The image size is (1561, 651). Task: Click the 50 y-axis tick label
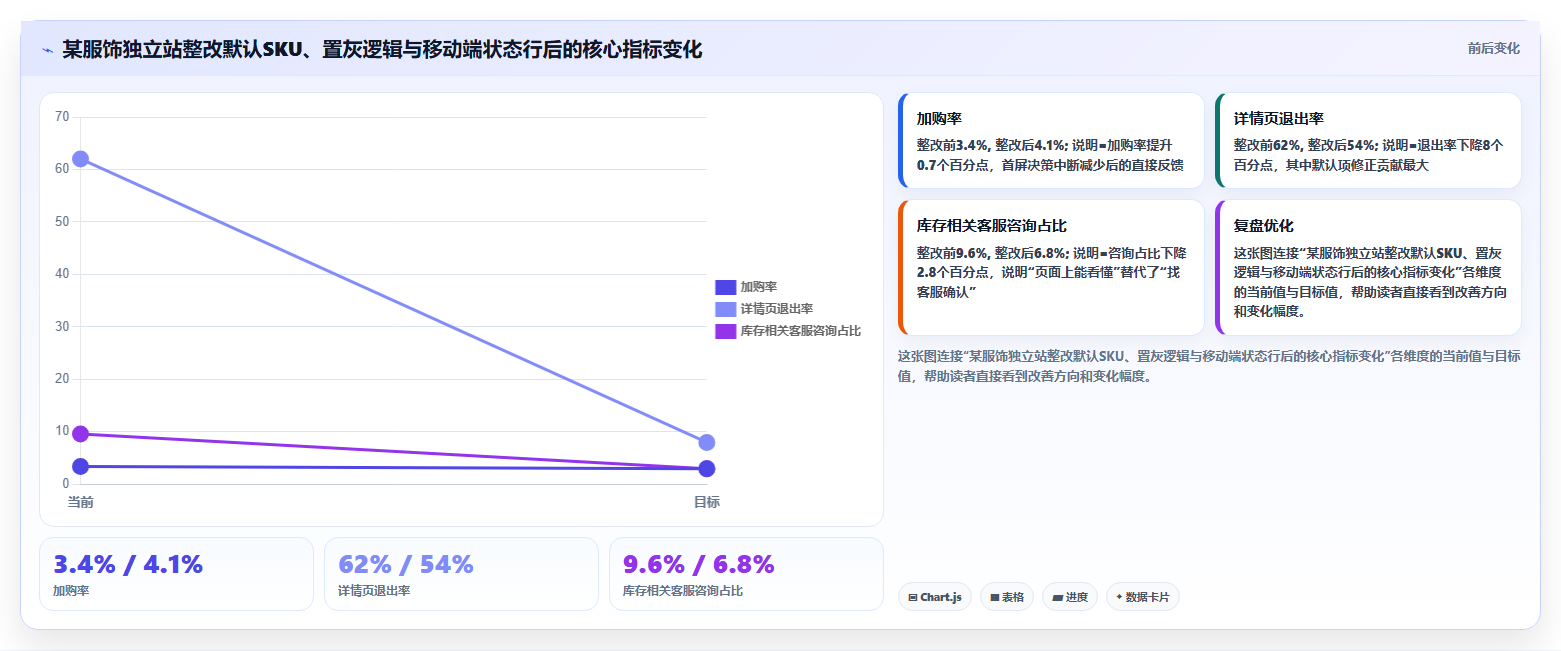point(62,221)
